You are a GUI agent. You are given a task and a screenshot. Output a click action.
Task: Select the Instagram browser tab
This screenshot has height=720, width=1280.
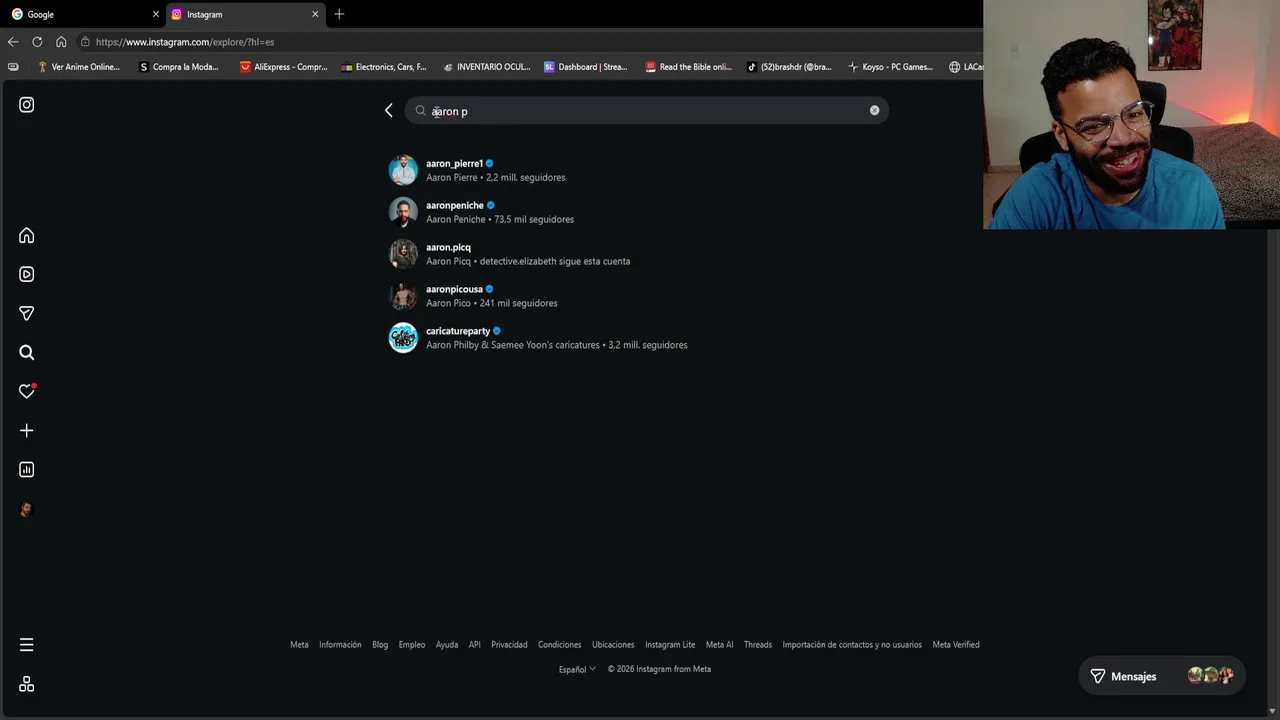[245, 14]
